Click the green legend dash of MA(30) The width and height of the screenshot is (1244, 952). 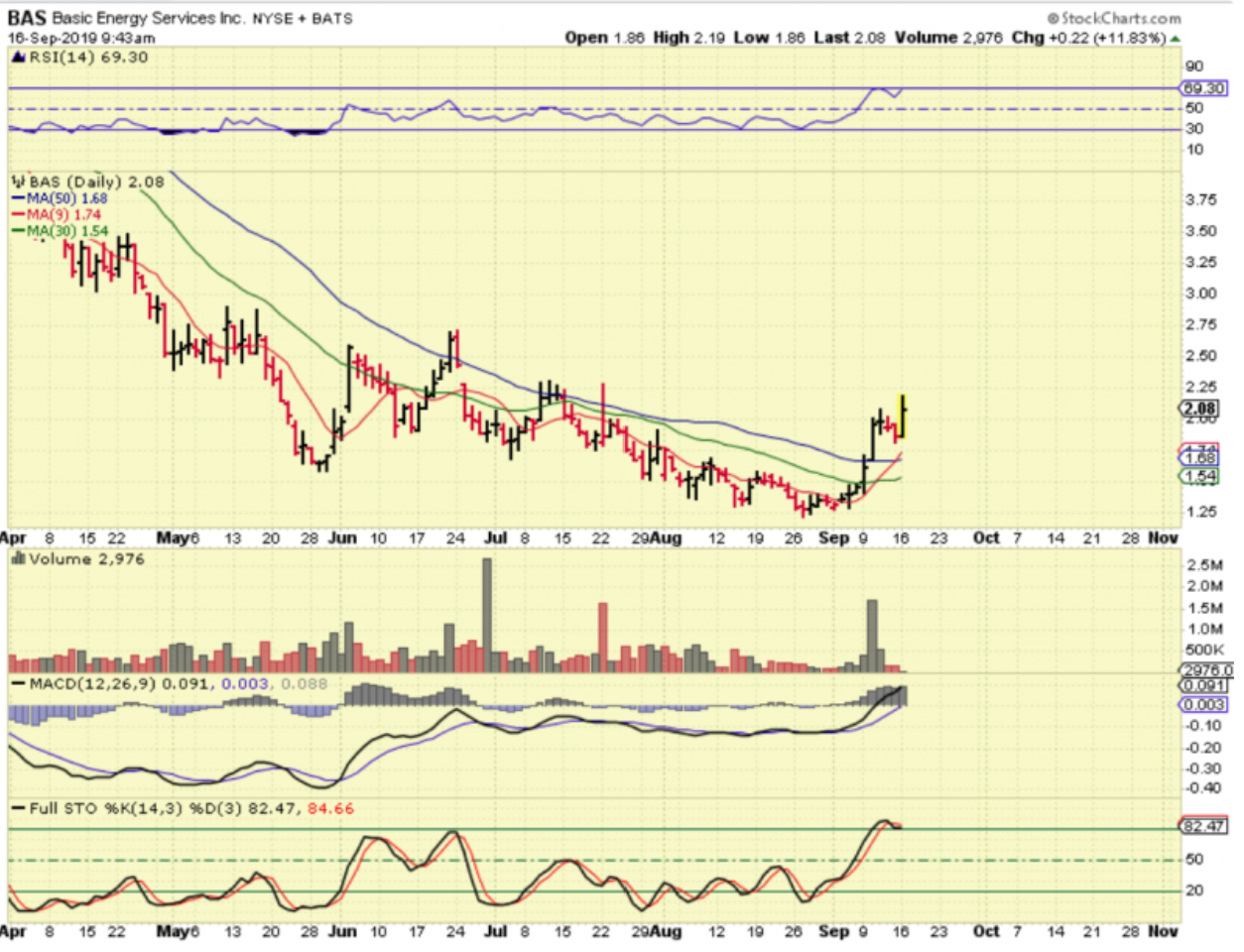click(x=20, y=231)
